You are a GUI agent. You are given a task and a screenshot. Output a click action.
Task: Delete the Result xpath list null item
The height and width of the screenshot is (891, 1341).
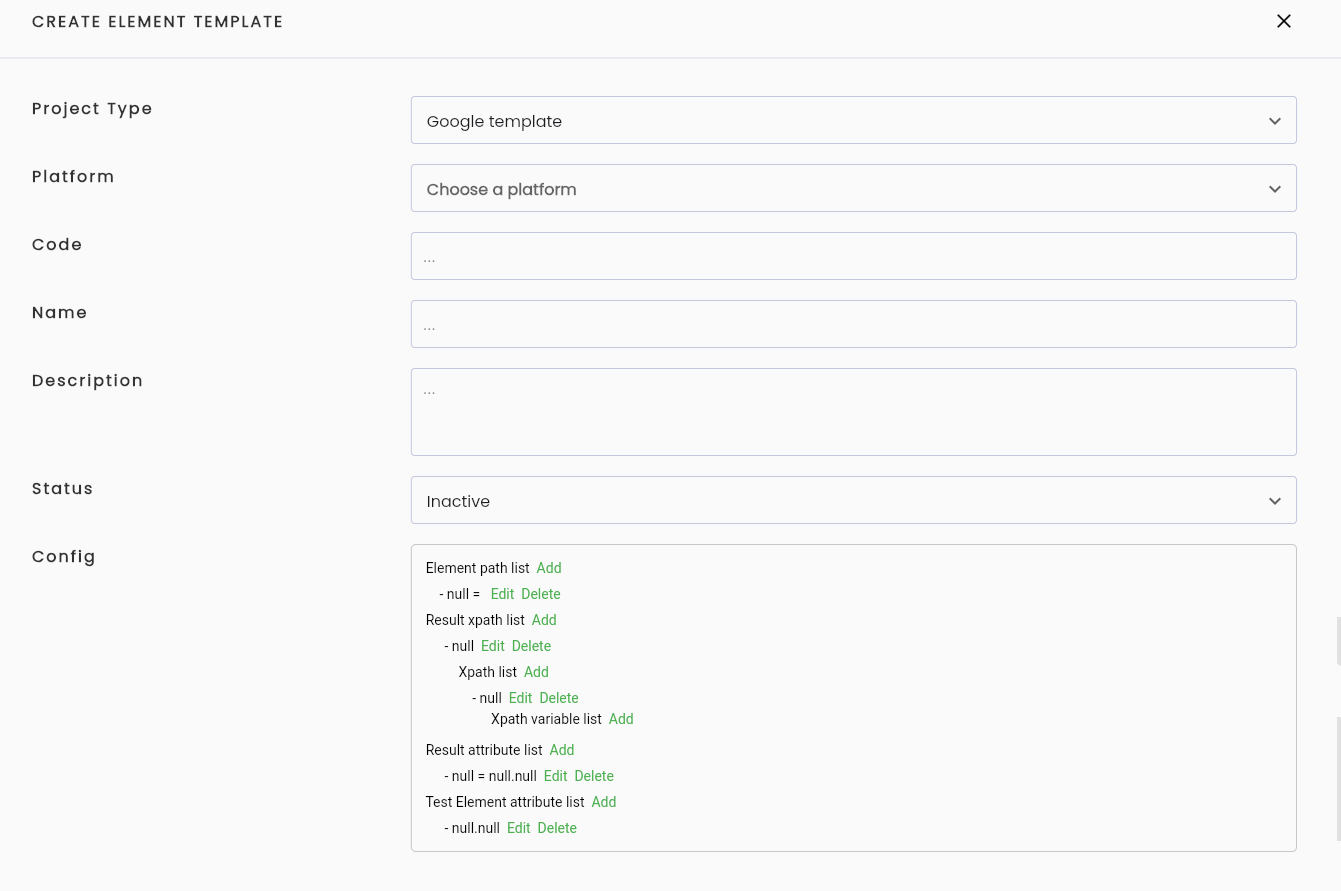click(531, 646)
